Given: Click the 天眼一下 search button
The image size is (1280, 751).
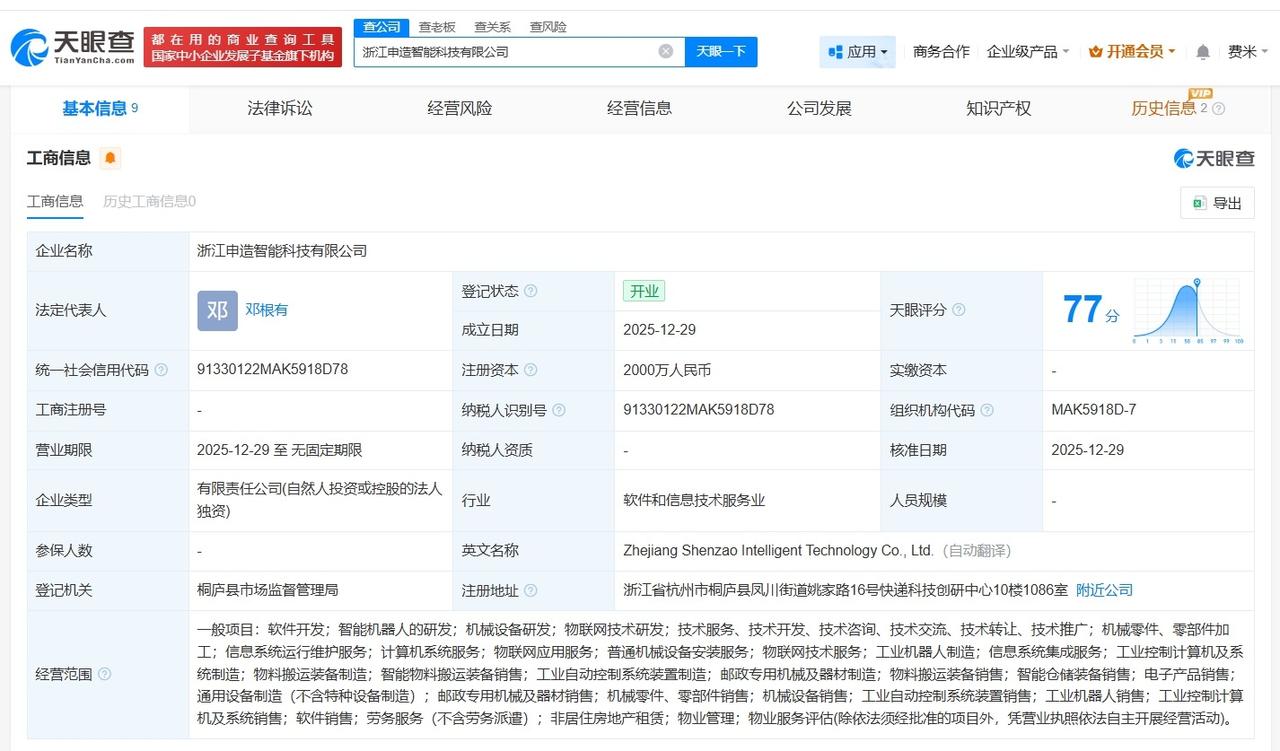Looking at the screenshot, I should [x=721, y=51].
